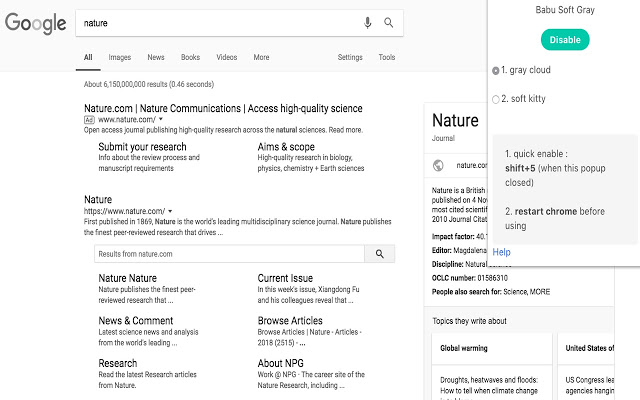This screenshot has height=400, width=640.
Task: Click the Disable button in Babu Soft Gray popup
Action: click(x=565, y=40)
